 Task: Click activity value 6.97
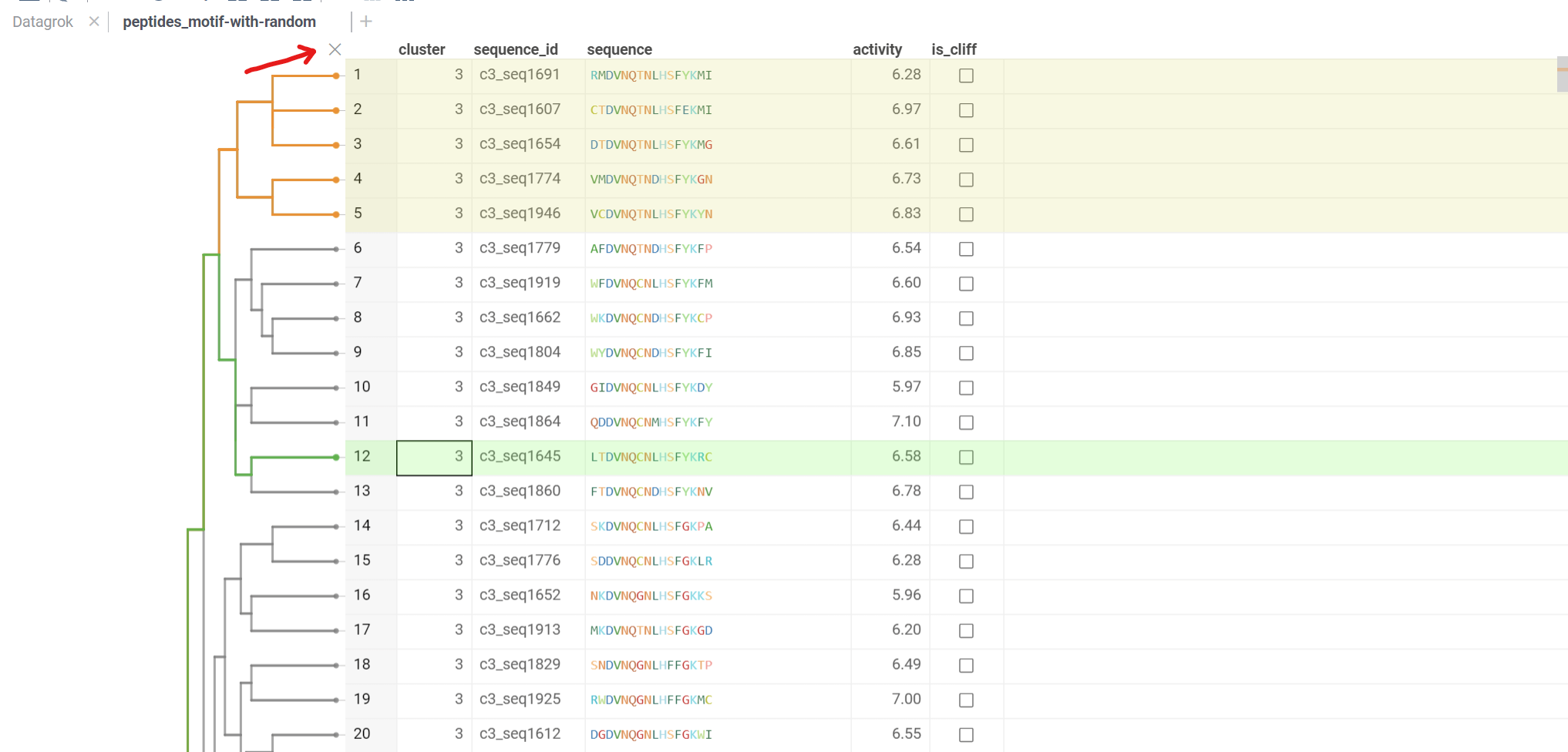[x=906, y=109]
